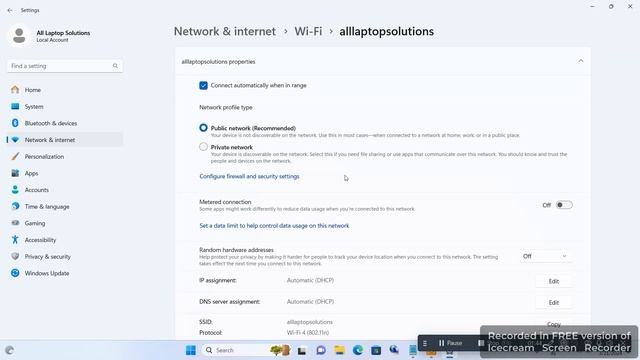Image resolution: width=640 pixels, height=360 pixels.
Task: Open Privacy & security settings
Action: tap(64, 257)
